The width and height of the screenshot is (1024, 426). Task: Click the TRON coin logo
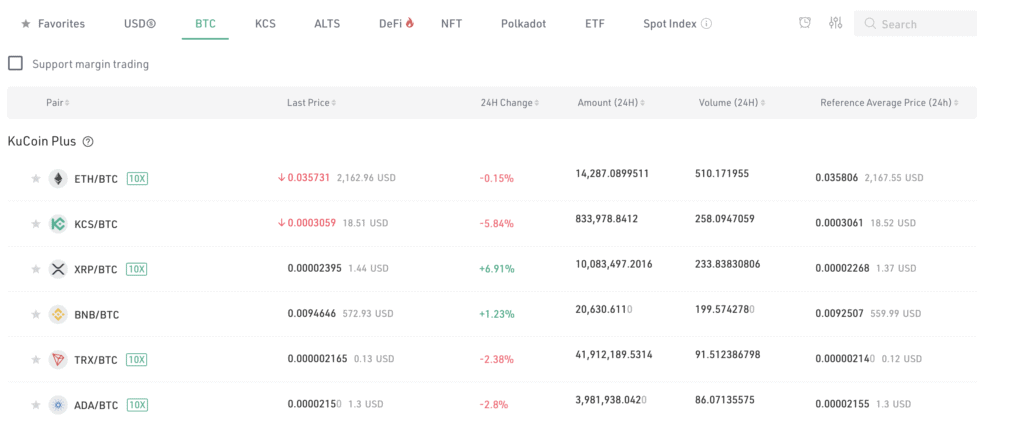[58, 359]
